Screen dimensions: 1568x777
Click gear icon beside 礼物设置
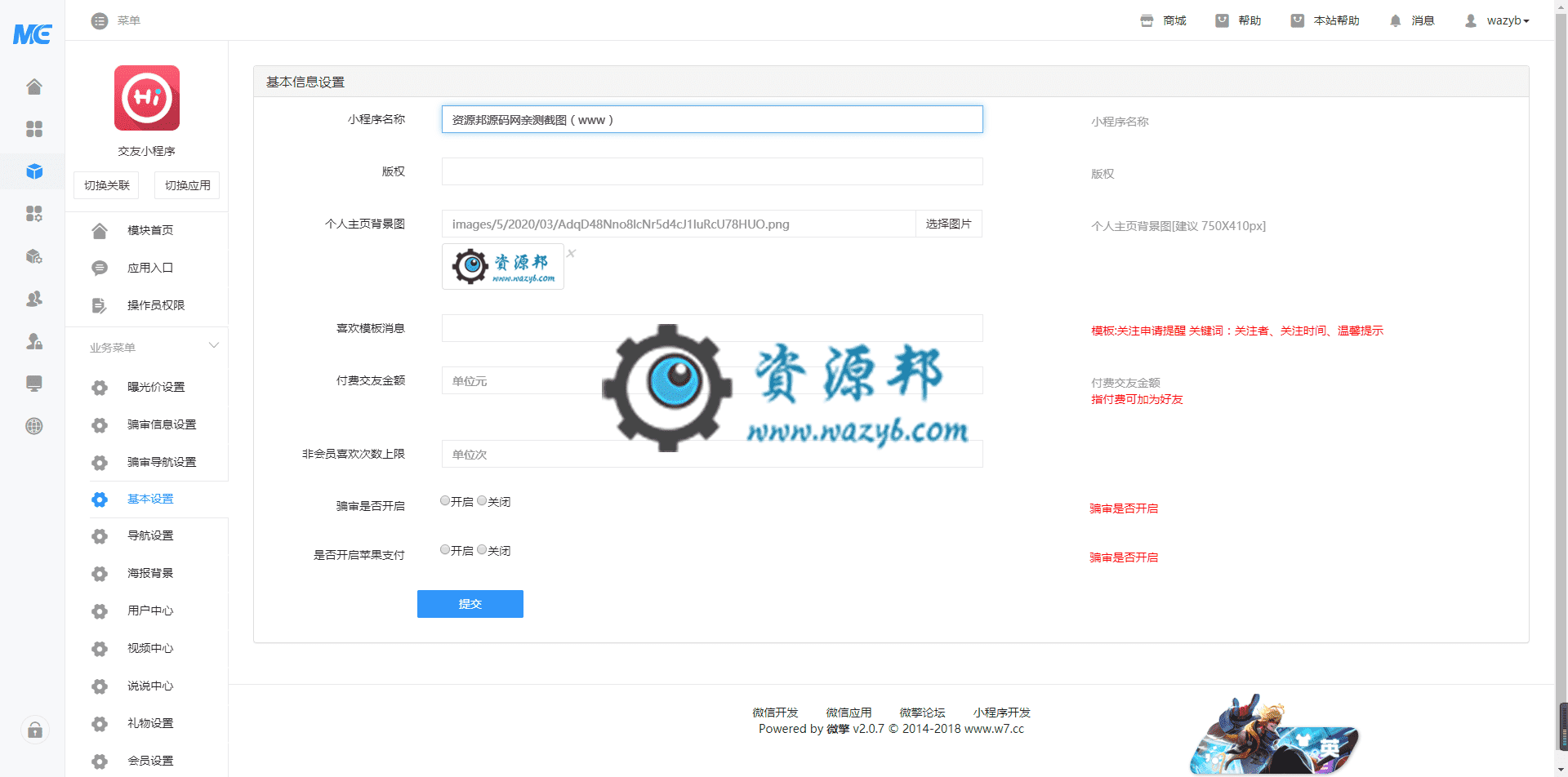pos(100,724)
